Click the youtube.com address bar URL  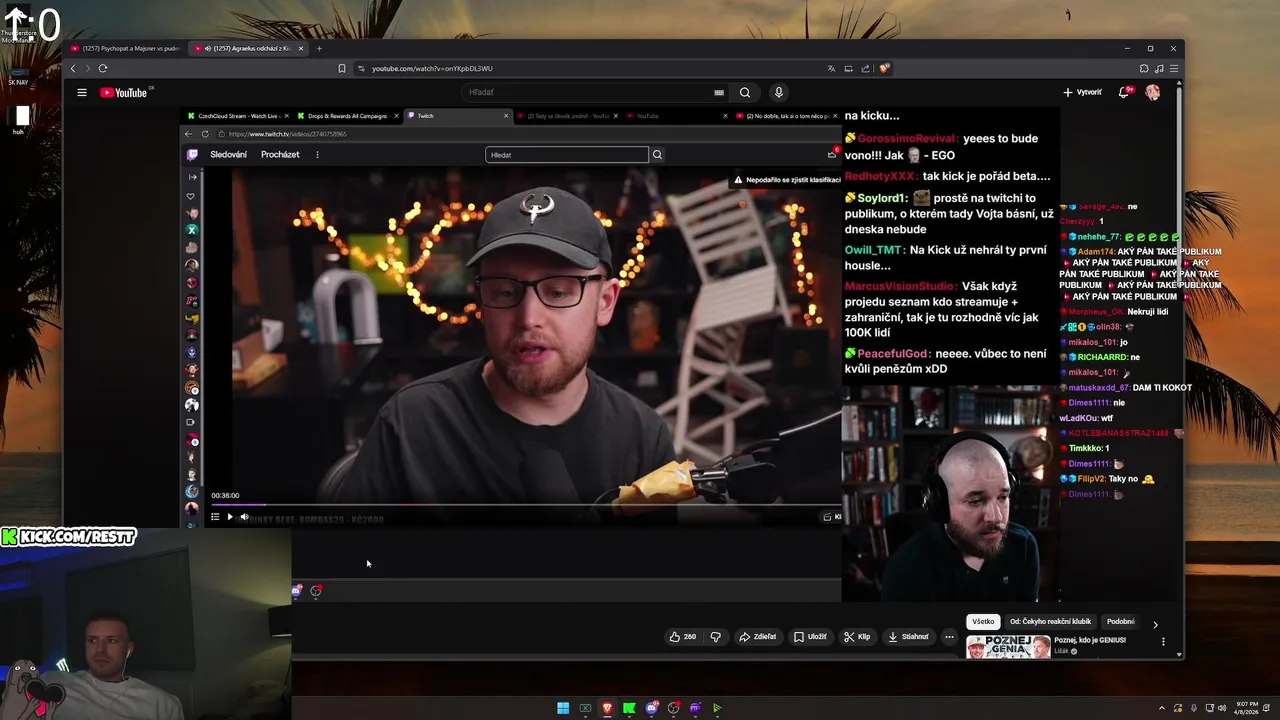pos(432,68)
